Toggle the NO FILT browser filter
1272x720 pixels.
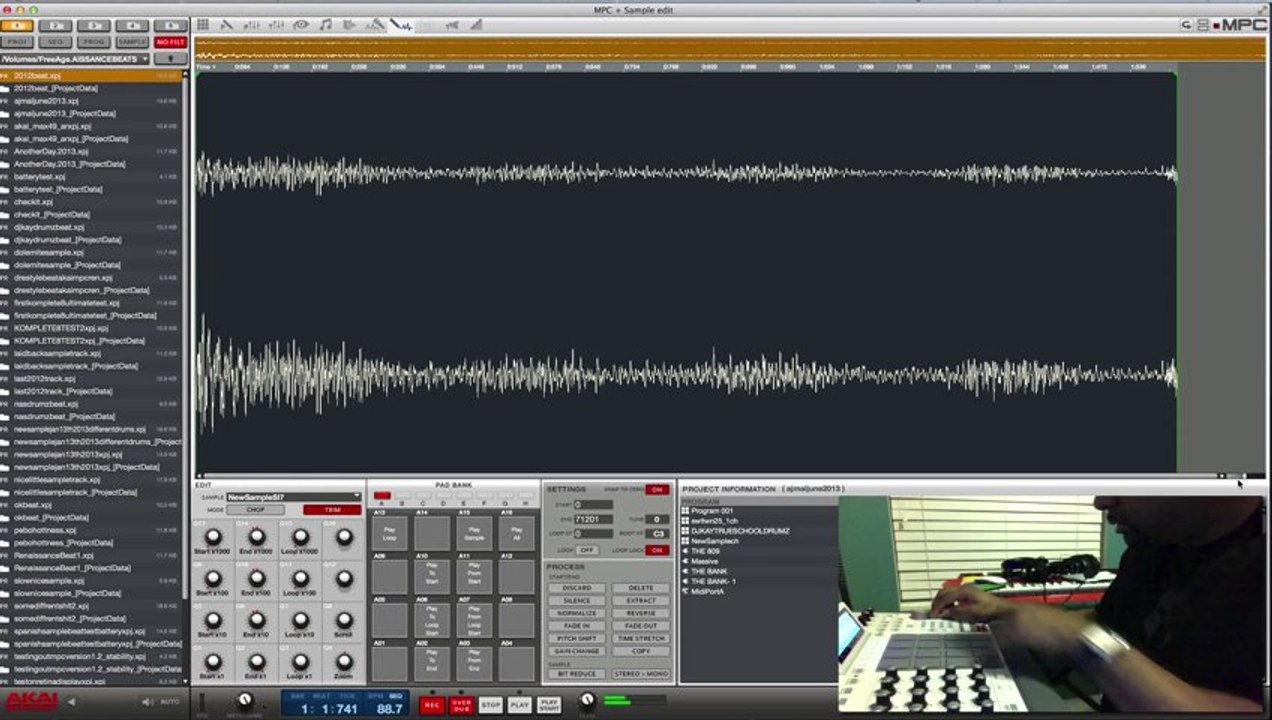click(170, 42)
